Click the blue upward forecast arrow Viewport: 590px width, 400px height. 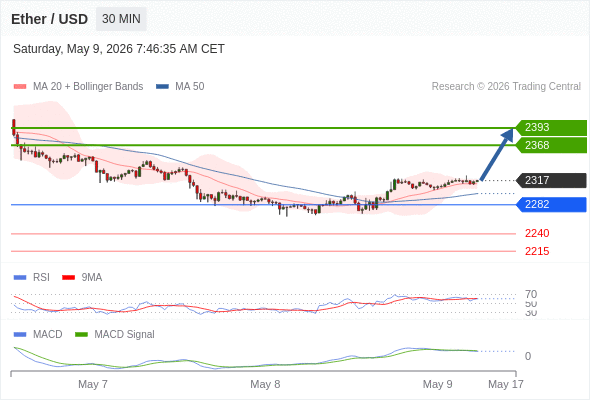point(497,154)
